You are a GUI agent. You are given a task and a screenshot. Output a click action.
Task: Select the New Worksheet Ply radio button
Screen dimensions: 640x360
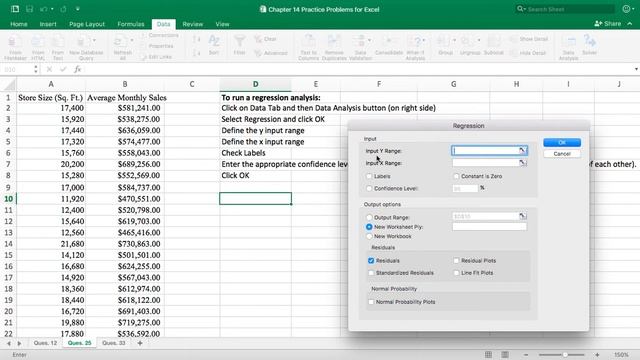pos(369,227)
